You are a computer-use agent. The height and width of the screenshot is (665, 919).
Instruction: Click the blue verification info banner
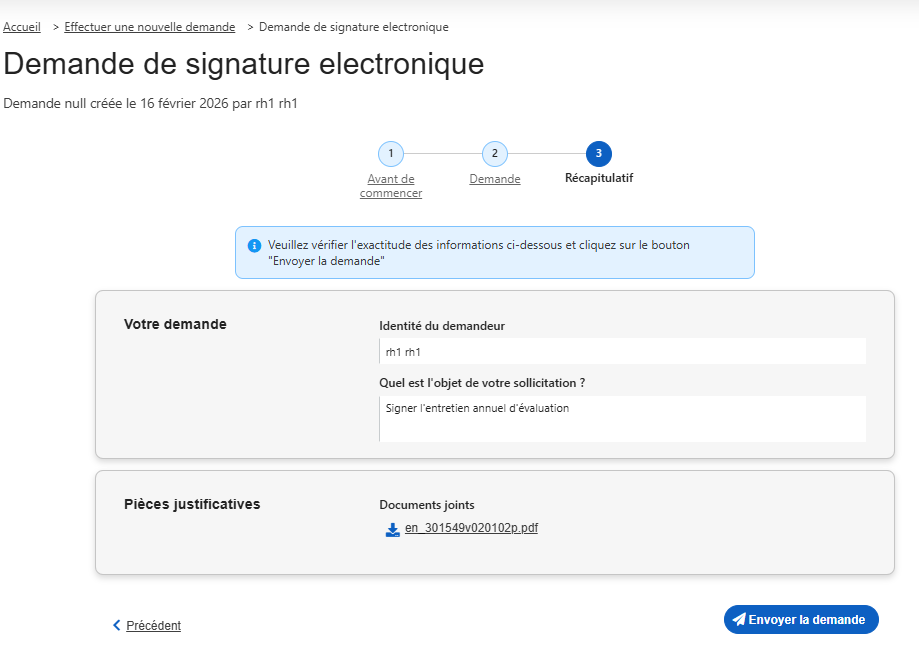point(494,252)
